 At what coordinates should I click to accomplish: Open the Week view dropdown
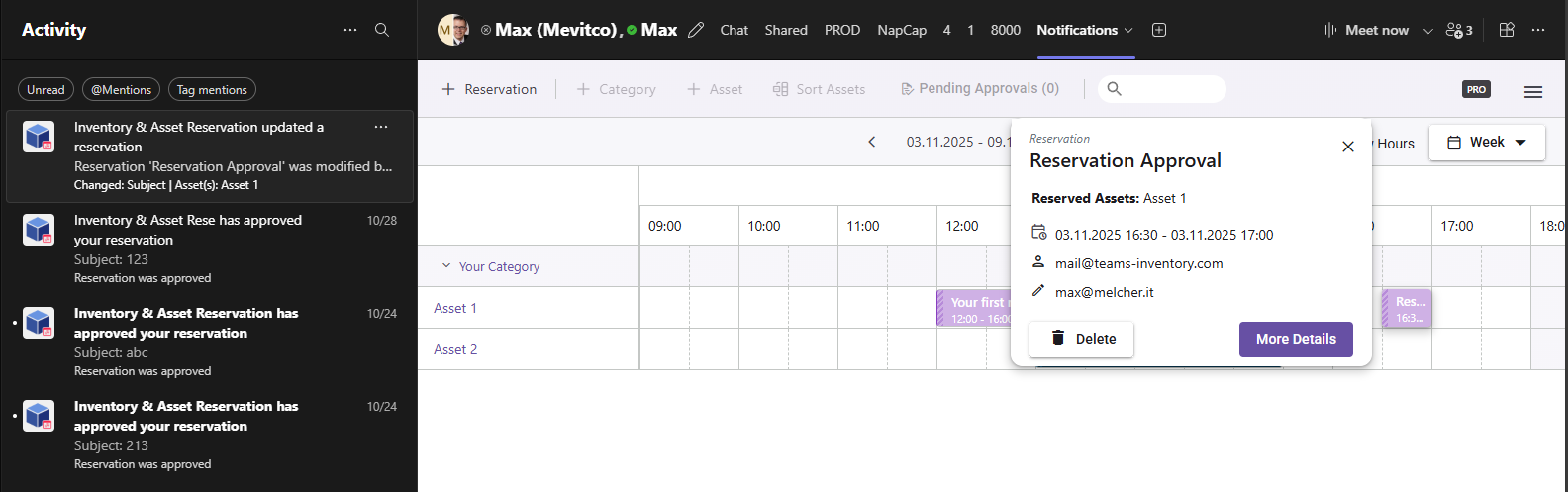pyautogui.click(x=1487, y=143)
